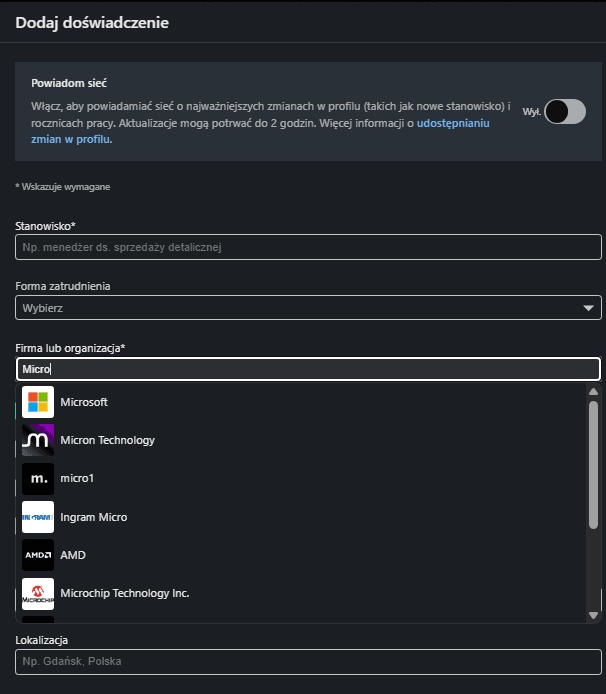Click the suggestion list scrollbar thumb
Screen dimensions: 606x694
pos(594,465)
